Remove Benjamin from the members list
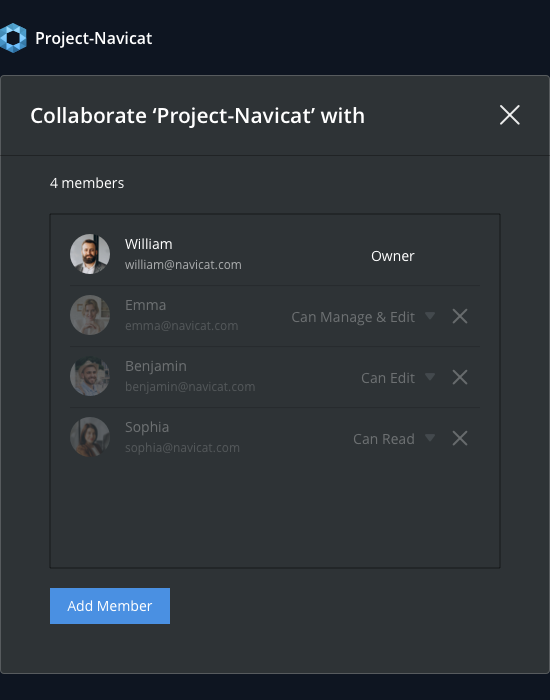This screenshot has height=700, width=550. pos(460,377)
